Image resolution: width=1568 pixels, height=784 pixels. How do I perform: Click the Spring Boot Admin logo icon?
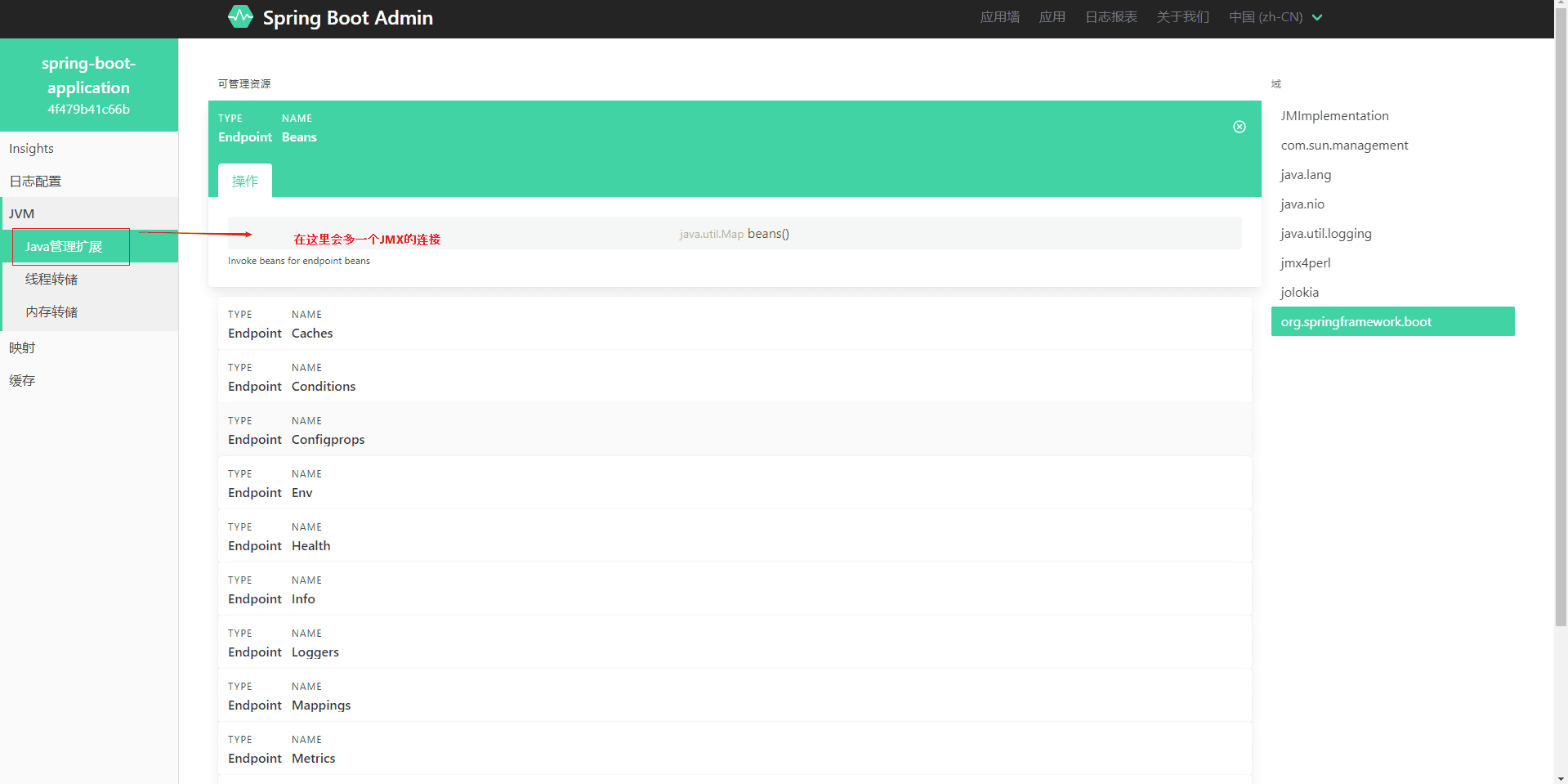(240, 17)
